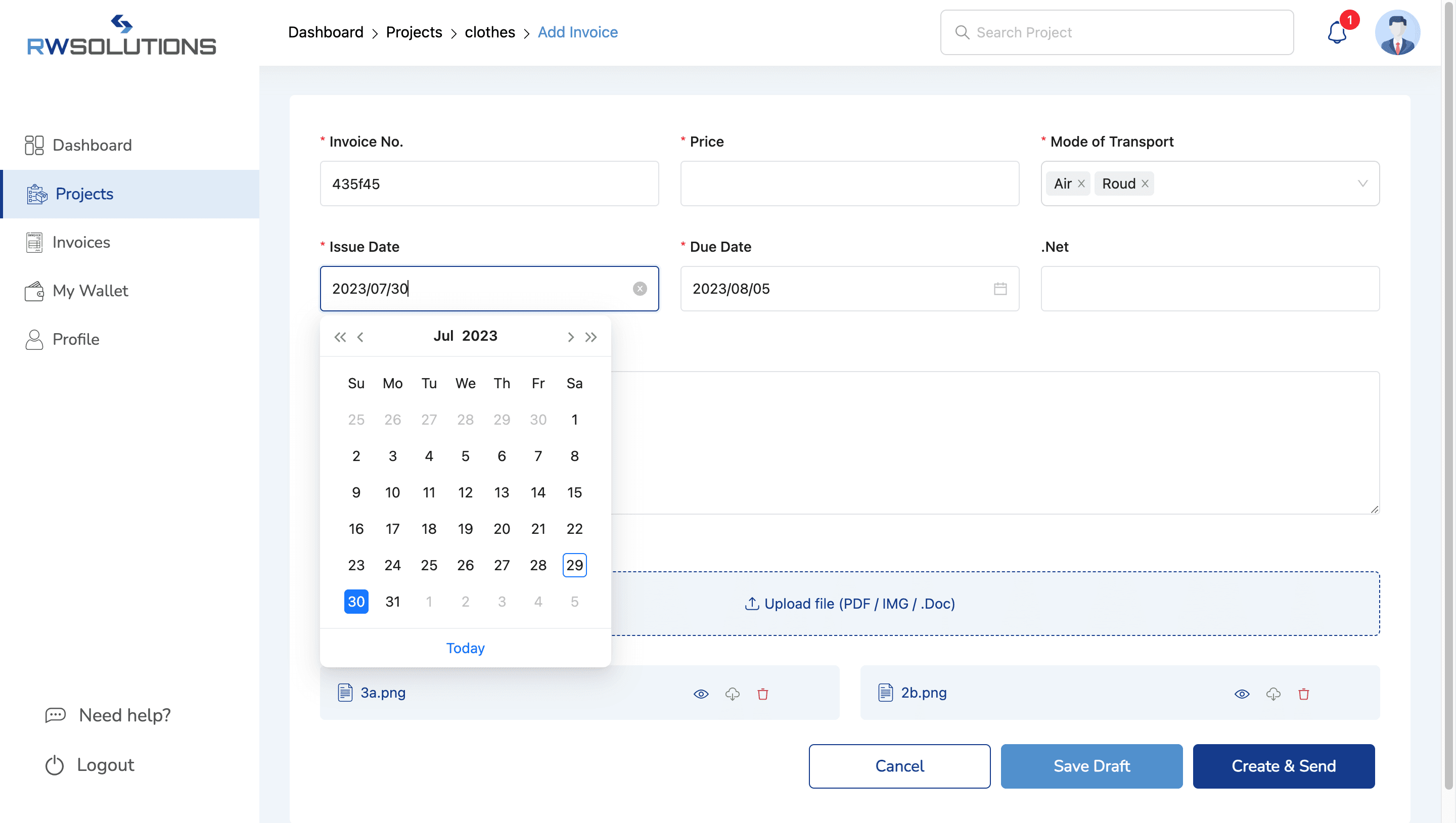
Task: Pick greyed June 28 in the calendar
Action: click(x=465, y=420)
